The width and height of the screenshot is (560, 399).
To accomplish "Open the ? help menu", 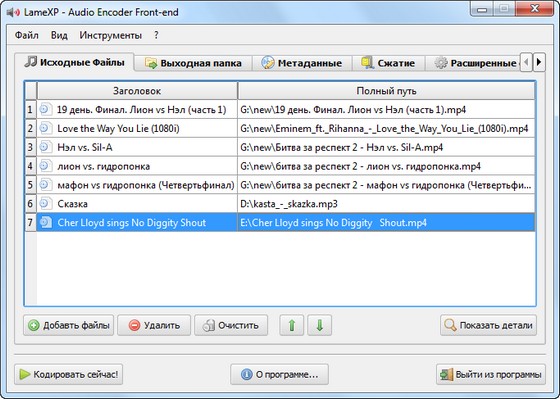I will tap(156, 35).
